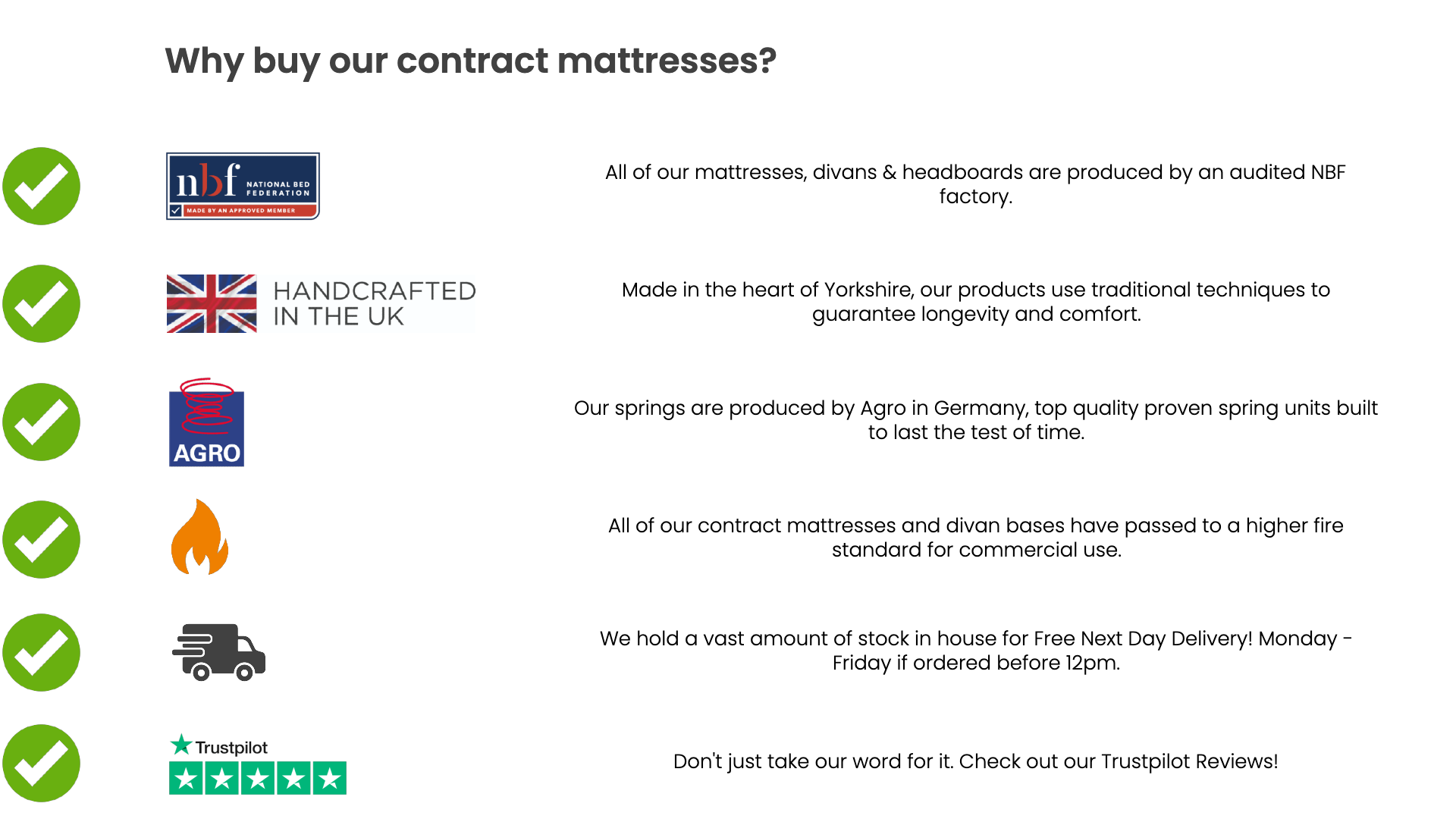This screenshot has width=1456, height=819.
Task: Click the green checkmark beside the NBF logo
Action: (x=42, y=186)
